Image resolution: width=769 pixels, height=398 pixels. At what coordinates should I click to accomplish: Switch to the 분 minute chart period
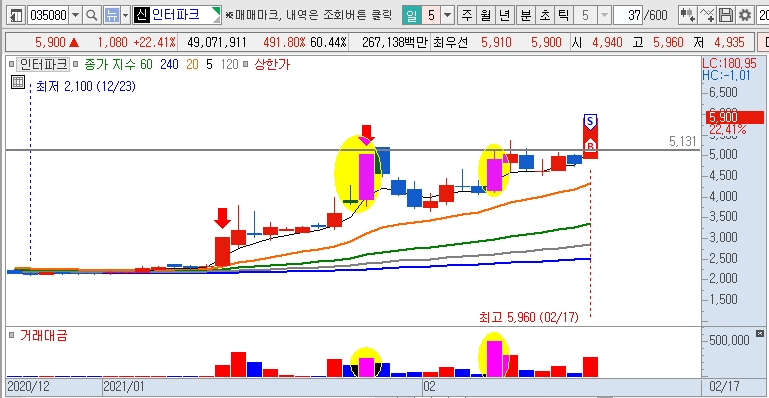coord(525,15)
